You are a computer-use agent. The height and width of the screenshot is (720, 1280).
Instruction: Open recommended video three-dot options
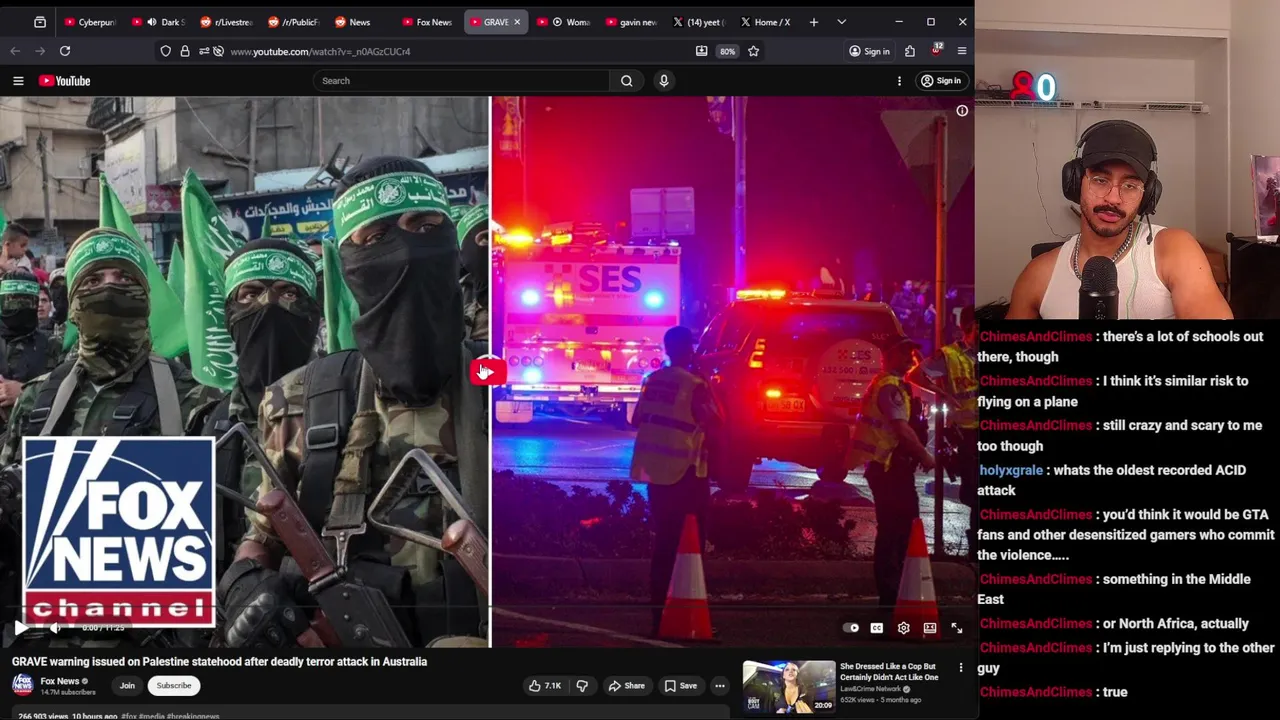(x=961, y=668)
